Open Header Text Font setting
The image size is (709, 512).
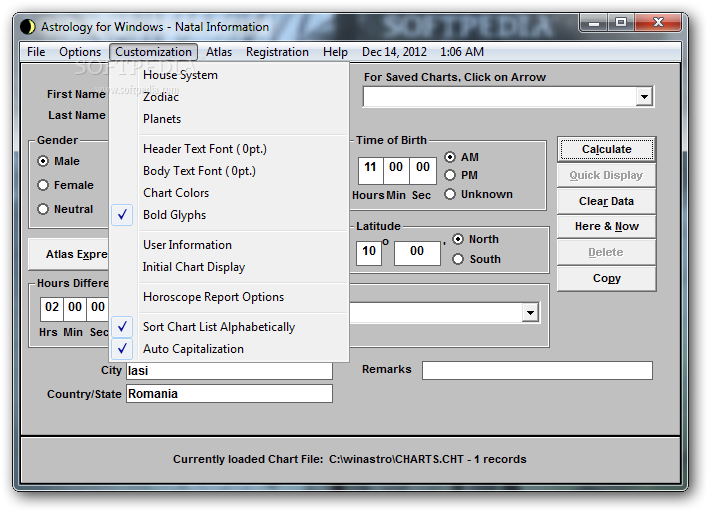click(229, 149)
